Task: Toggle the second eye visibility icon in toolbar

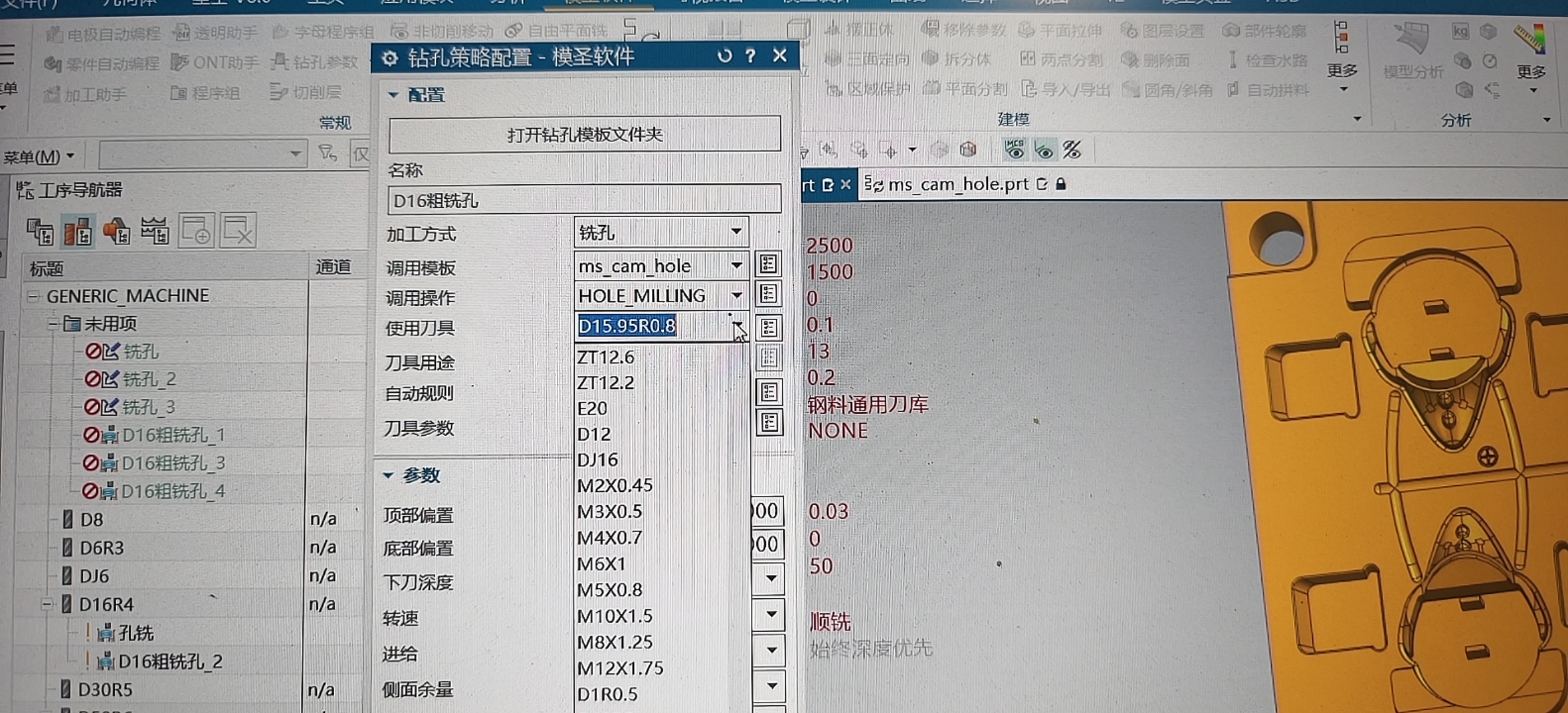Action: pyautogui.click(x=1044, y=151)
